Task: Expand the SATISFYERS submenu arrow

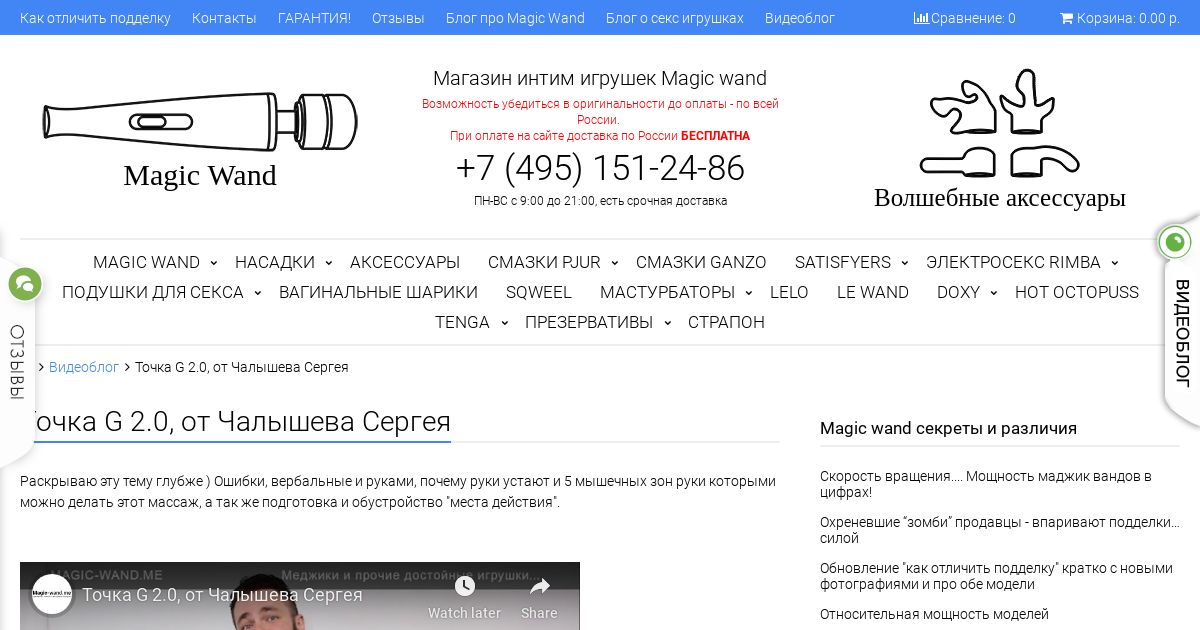Action: tap(904, 263)
